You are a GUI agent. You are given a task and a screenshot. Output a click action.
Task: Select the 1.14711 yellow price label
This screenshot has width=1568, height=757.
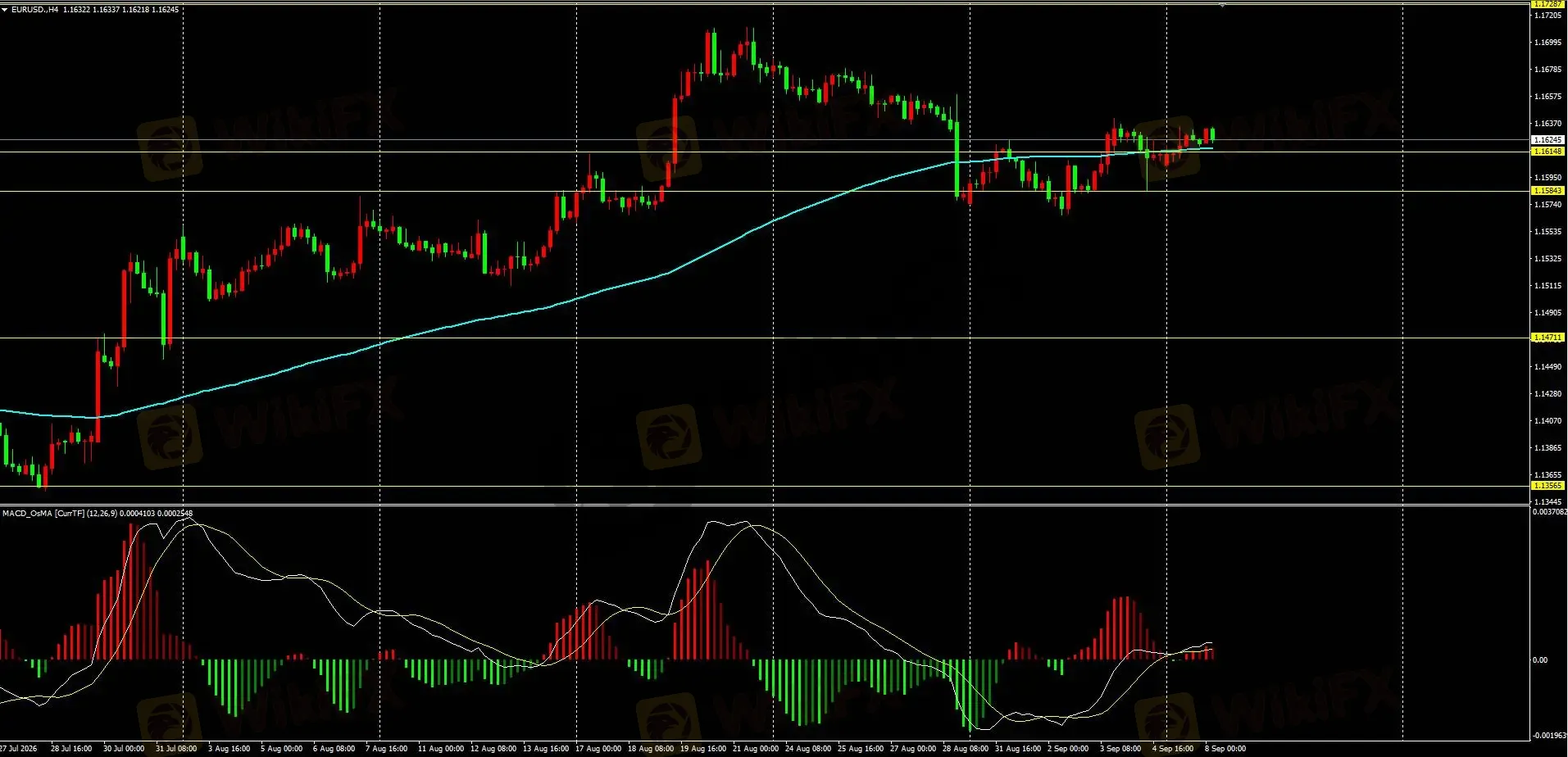click(x=1548, y=338)
